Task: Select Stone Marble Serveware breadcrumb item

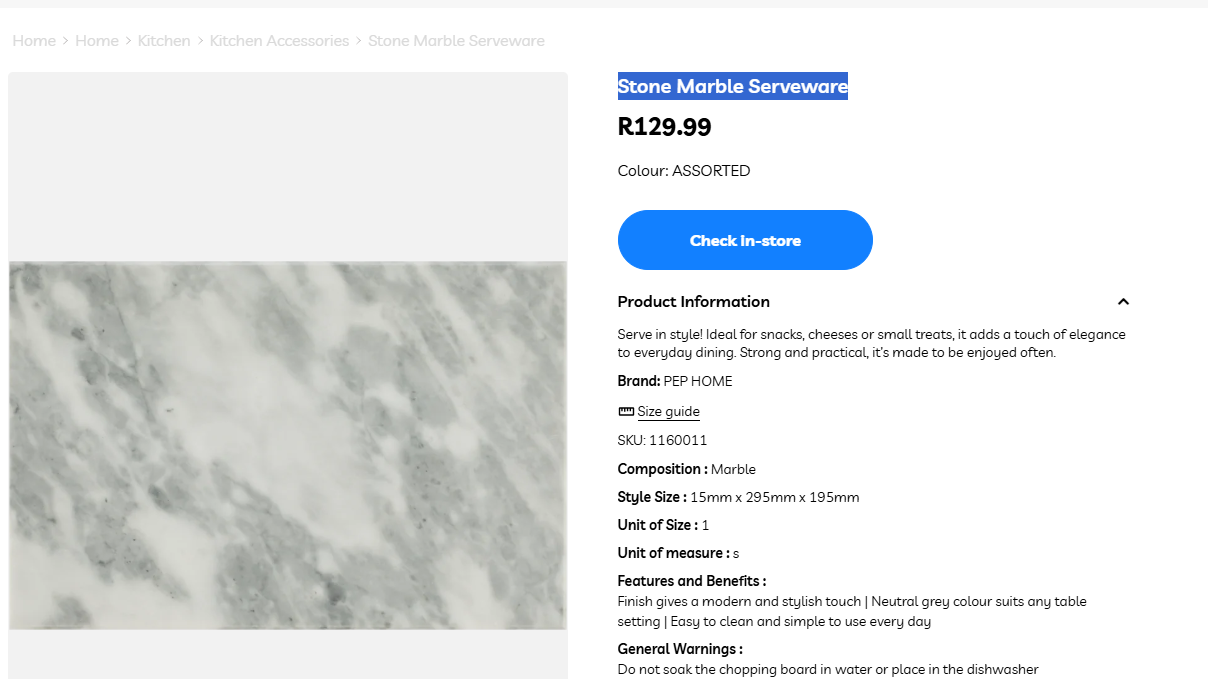Action: (456, 41)
